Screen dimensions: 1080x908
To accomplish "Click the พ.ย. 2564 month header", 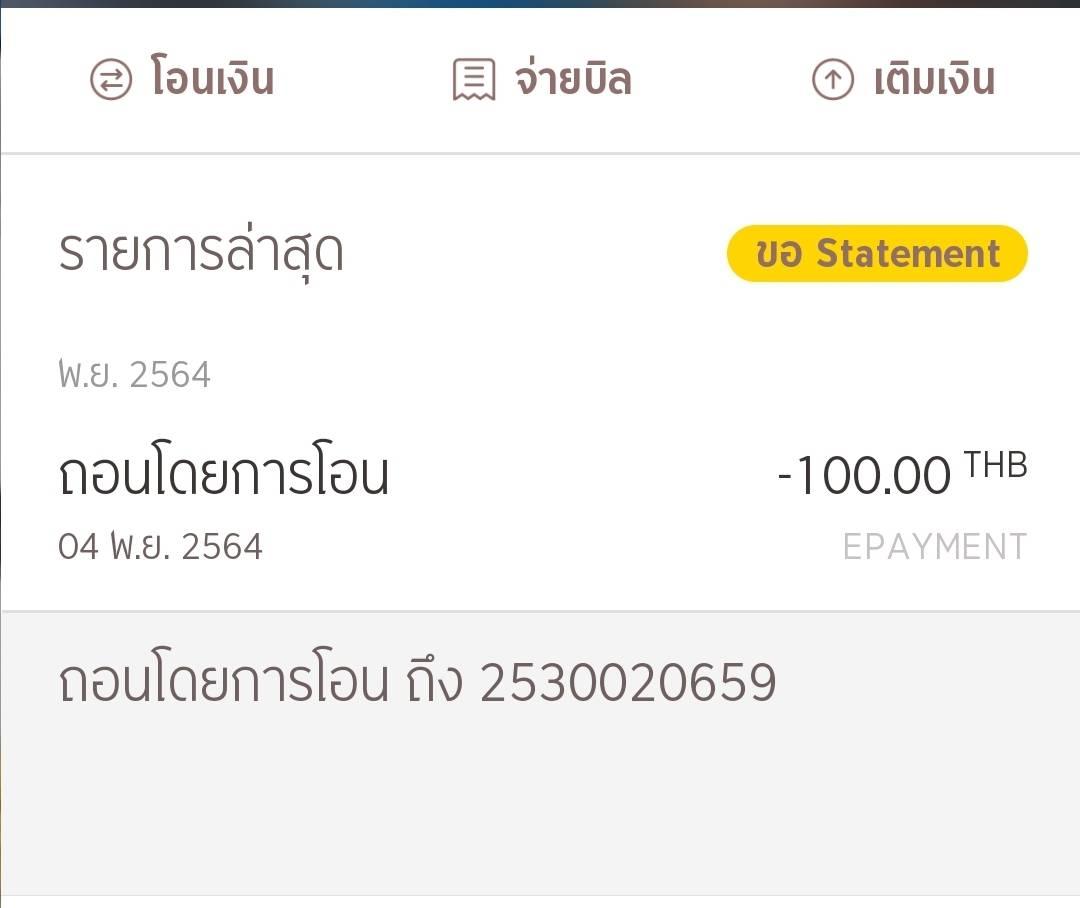I will point(134,375).
